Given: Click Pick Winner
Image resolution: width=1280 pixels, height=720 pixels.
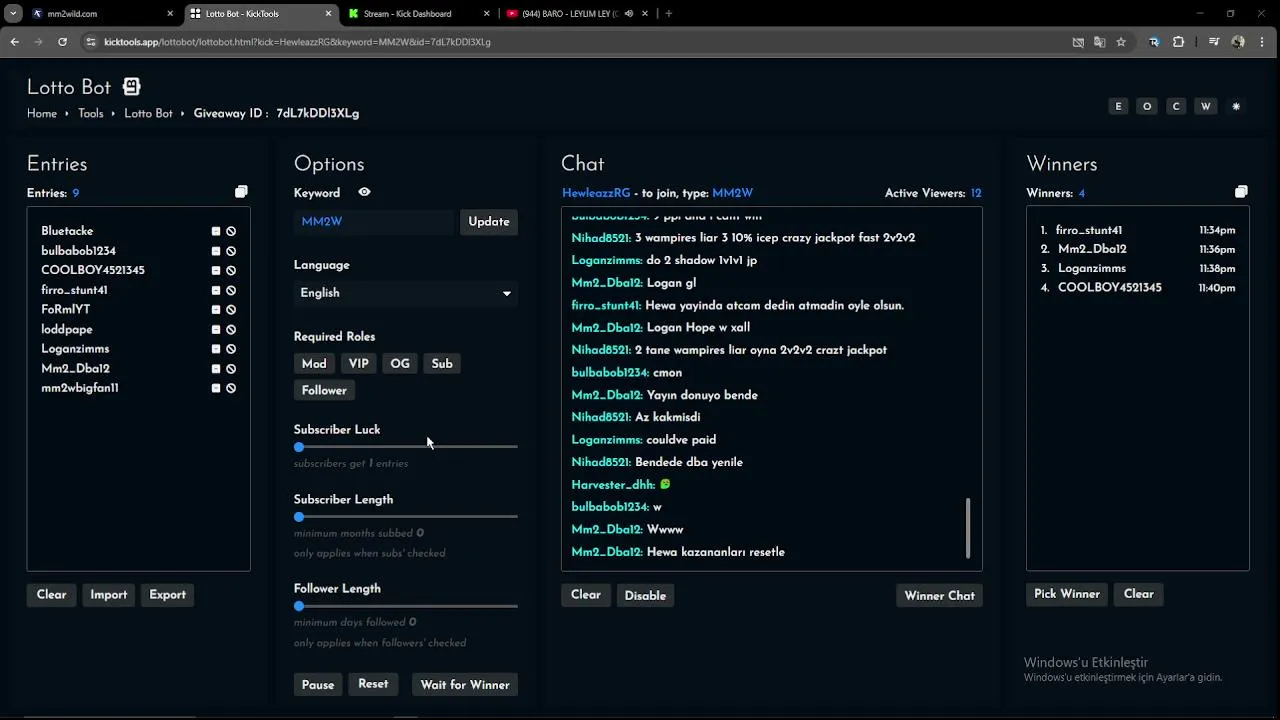Looking at the screenshot, I should 1066,594.
